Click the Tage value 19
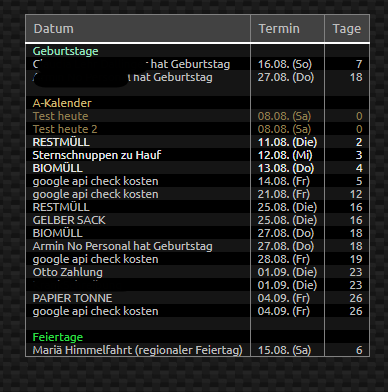This screenshot has width=388, height=392. click(356, 259)
